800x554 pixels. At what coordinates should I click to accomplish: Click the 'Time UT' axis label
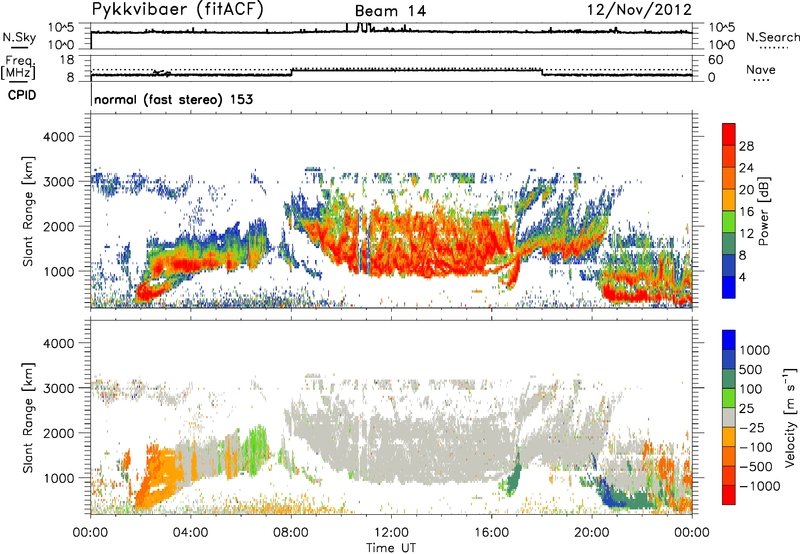[x=391, y=548]
